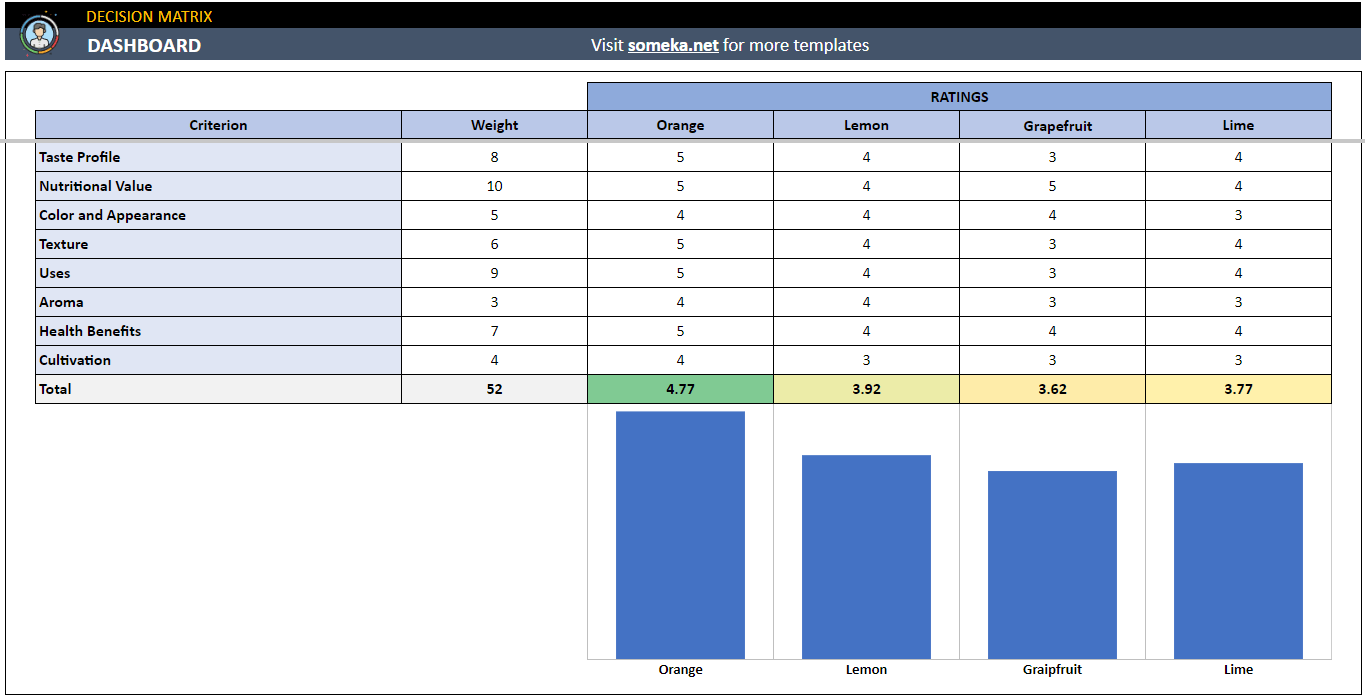Click the Nutritional Value weight cell
The width and height of the screenshot is (1365, 700).
pos(494,186)
